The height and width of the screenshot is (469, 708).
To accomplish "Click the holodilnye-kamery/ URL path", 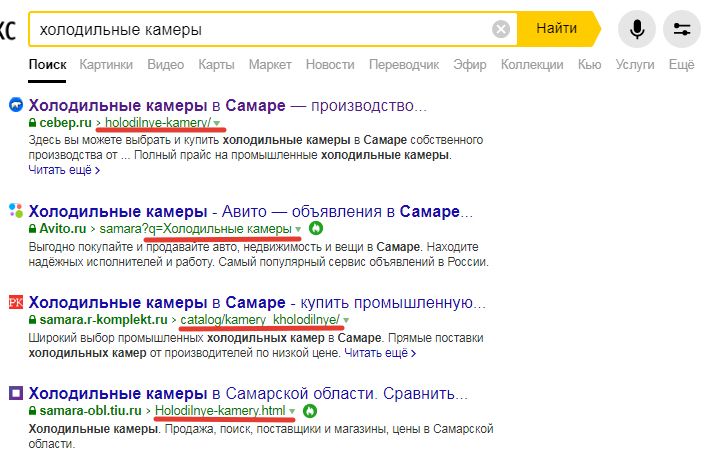I will pyautogui.click(x=158, y=123).
